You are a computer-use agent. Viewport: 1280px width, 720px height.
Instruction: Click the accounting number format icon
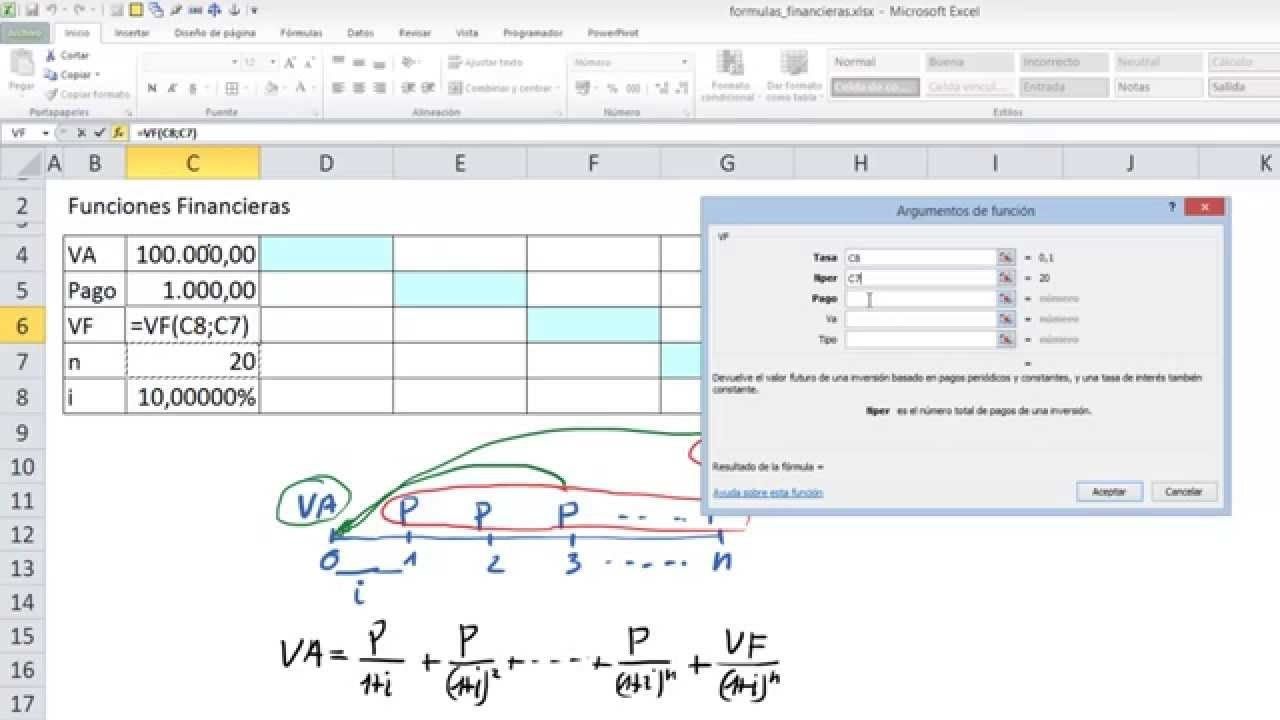584,88
